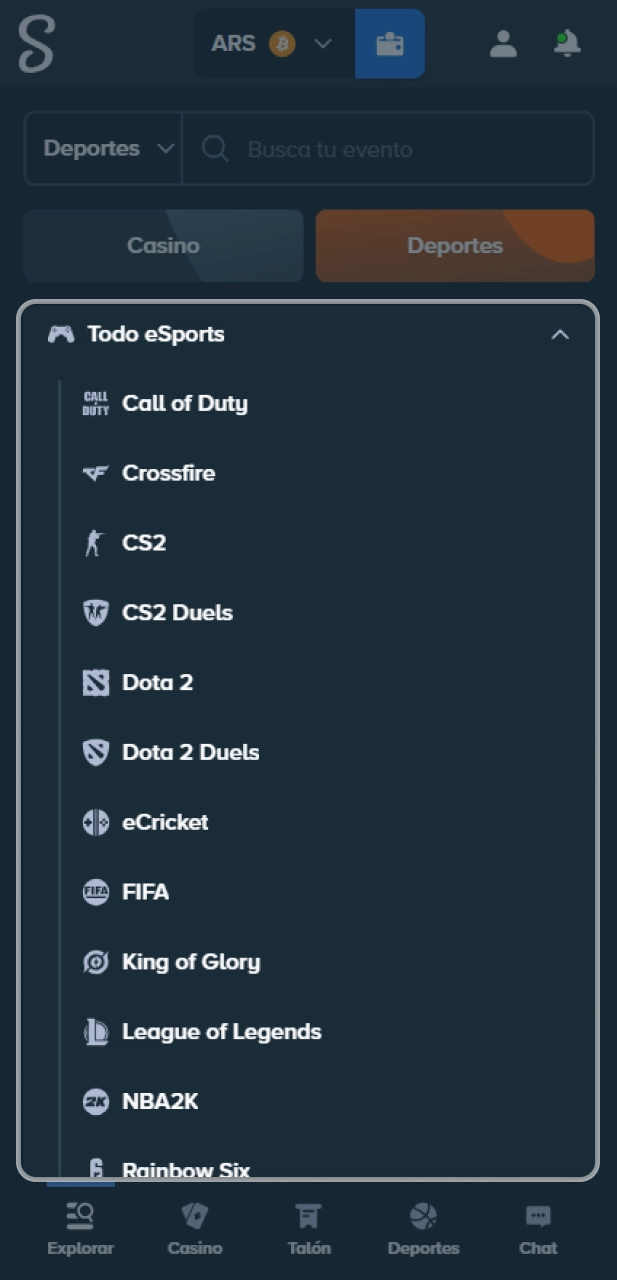This screenshot has height=1280, width=617.
Task: Select the Call of Duty game icon
Action: coord(95,403)
